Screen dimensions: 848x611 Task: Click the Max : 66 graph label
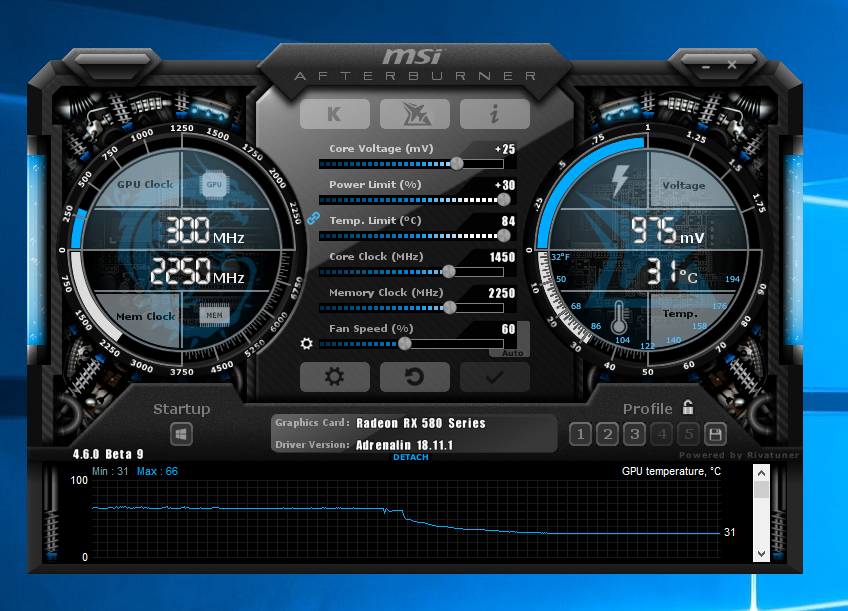[x=157, y=471]
